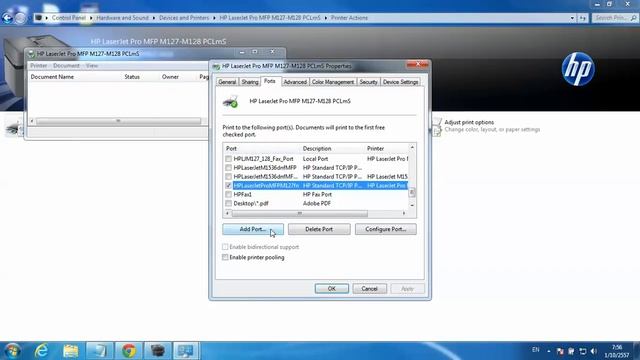Click the document window icon on taskbar
The image size is (640, 360).
[100, 351]
